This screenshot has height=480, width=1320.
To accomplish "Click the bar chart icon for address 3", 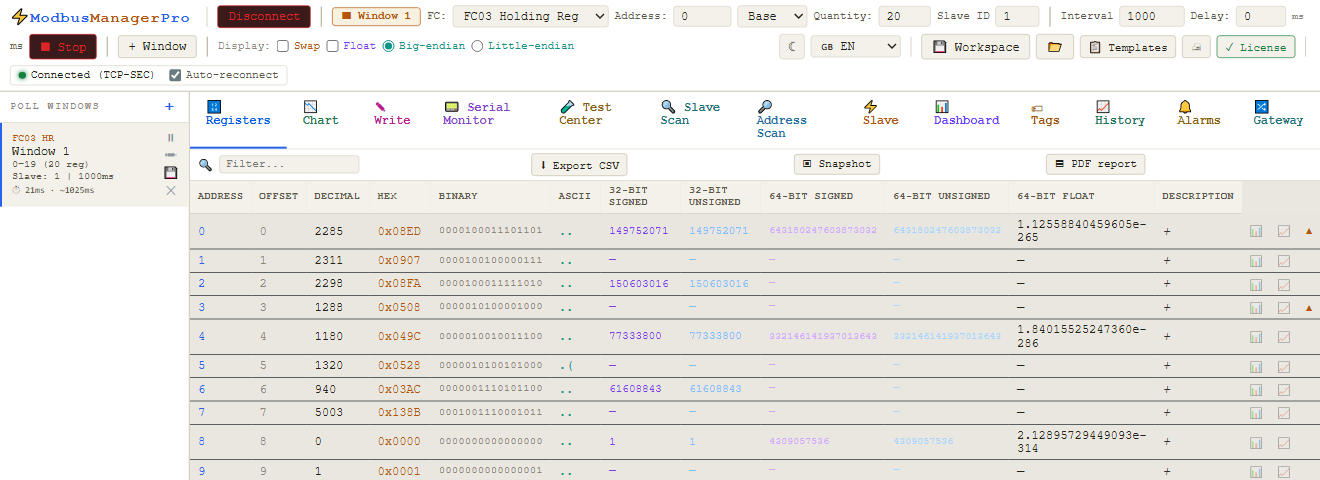I will 1255,308.
